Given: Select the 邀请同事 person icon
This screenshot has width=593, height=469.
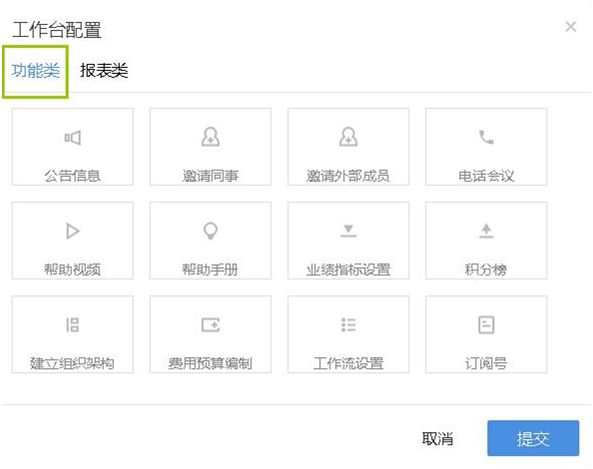Looking at the screenshot, I should tap(210, 137).
